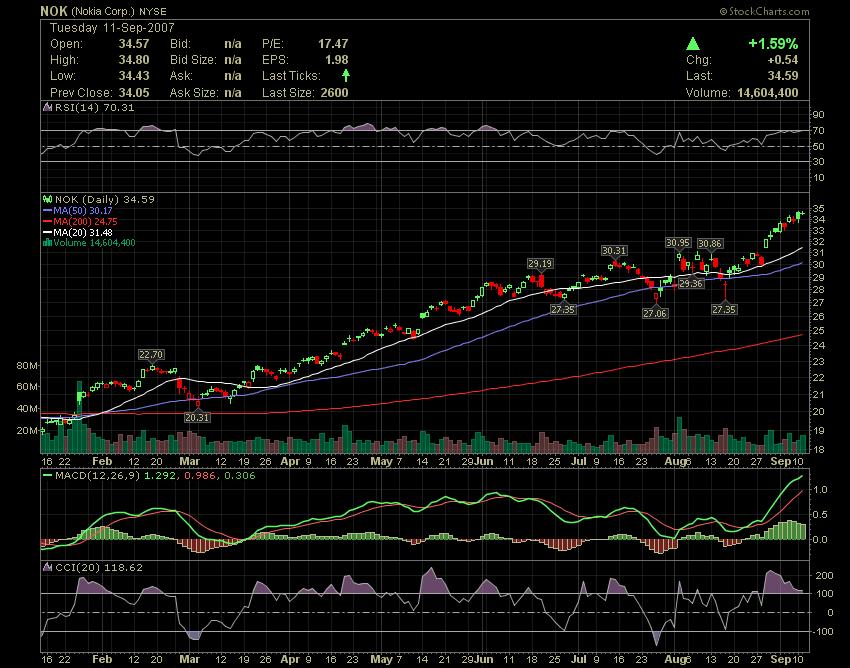Click the white MA(20) line swatch
850x668 pixels.
(x=48, y=232)
